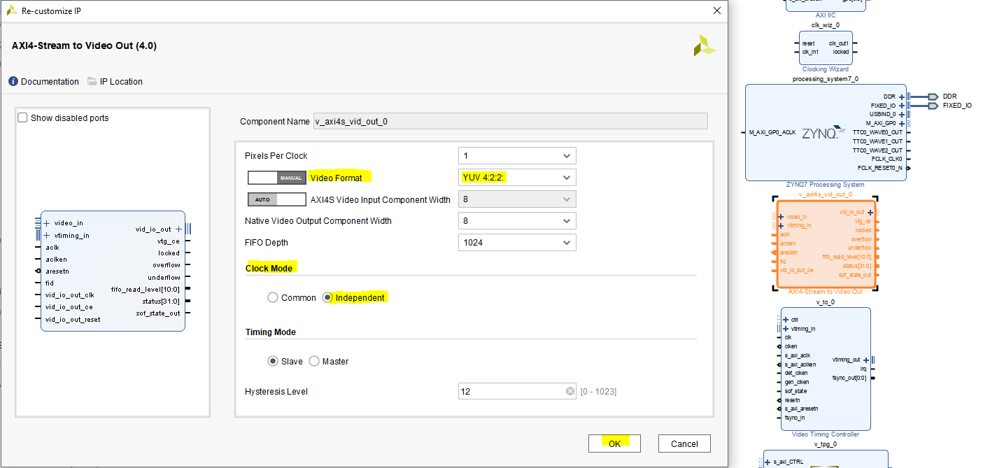Confirm with the OK button

pos(614,444)
